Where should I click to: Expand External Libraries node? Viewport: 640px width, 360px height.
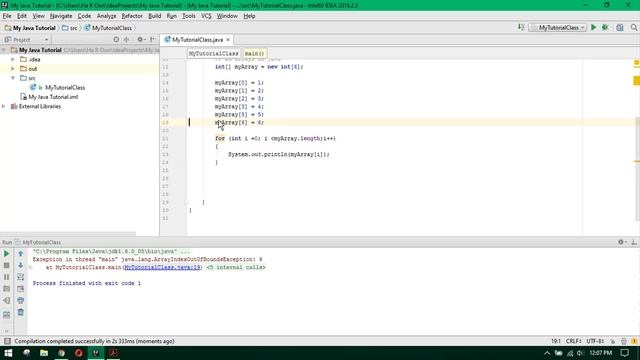[4, 106]
